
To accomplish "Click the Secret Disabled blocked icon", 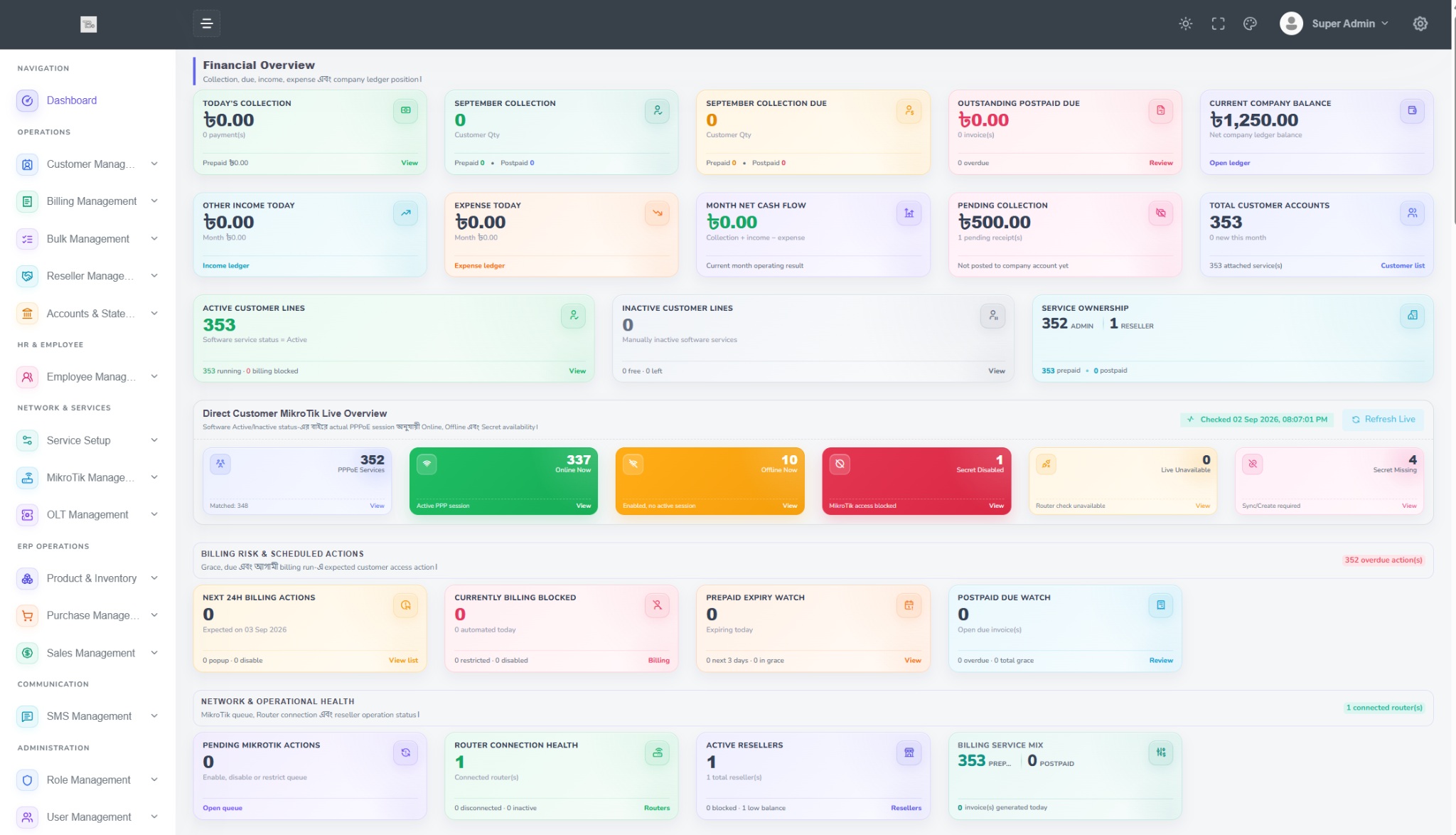I will [x=840, y=464].
